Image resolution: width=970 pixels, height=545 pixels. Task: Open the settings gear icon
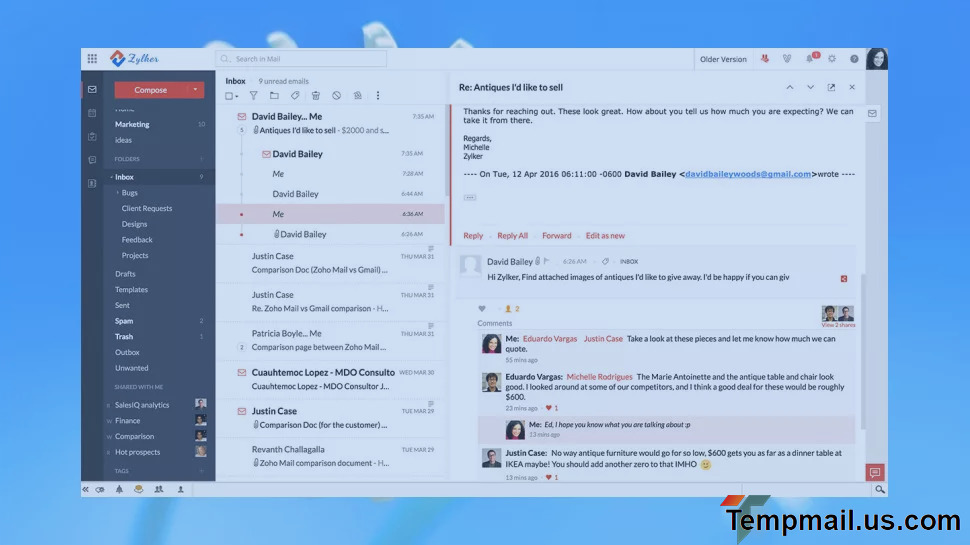(832, 59)
